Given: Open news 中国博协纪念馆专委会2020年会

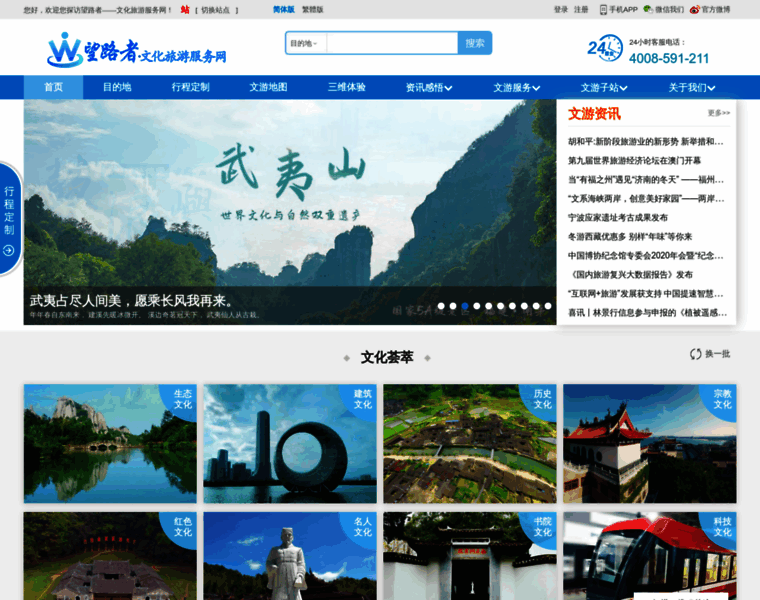Looking at the screenshot, I should click(x=646, y=255).
